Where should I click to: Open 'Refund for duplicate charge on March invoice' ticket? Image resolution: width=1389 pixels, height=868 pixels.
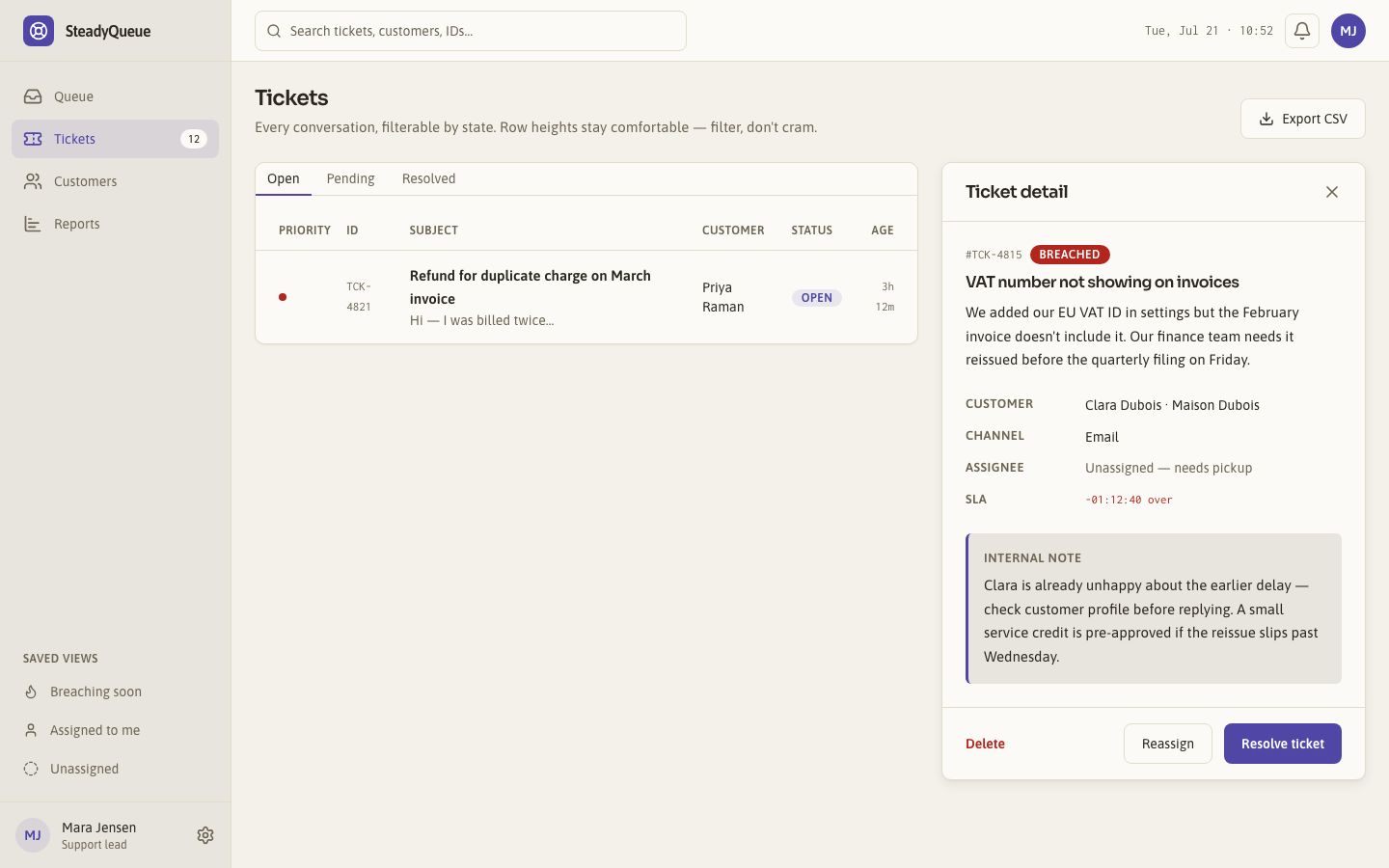point(530,287)
